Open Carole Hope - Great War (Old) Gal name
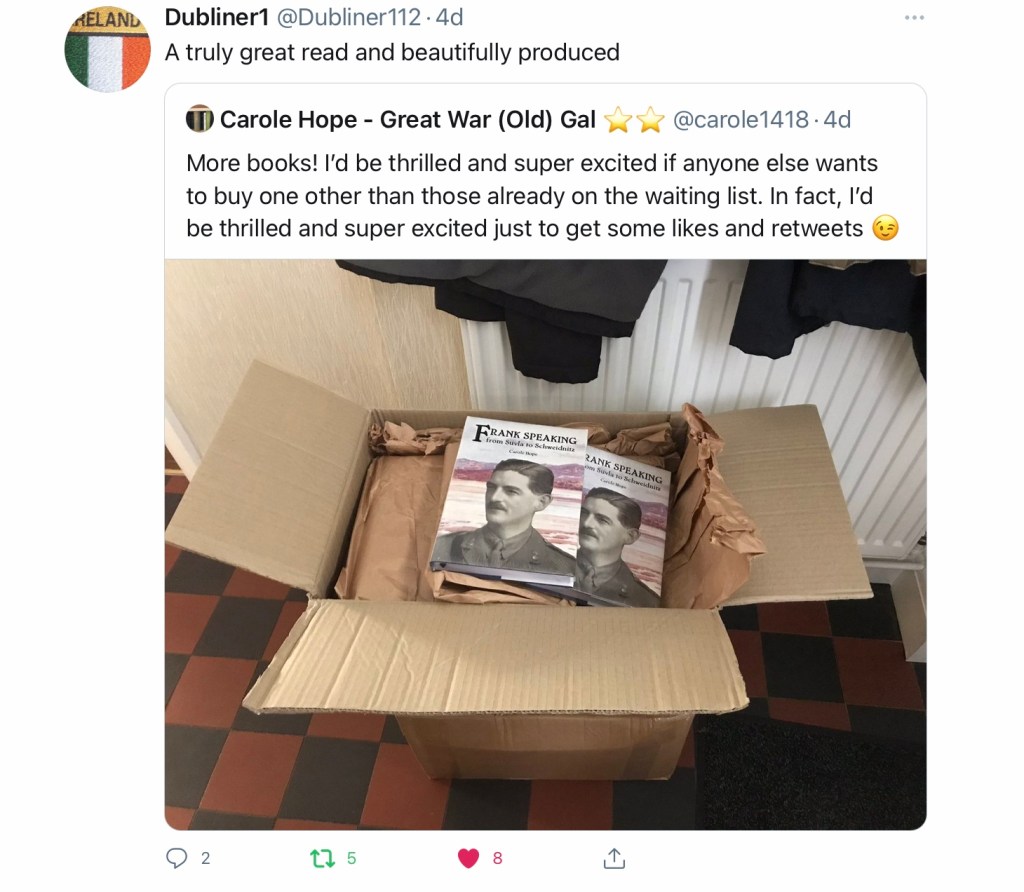This screenshot has width=1024, height=892. [x=408, y=119]
